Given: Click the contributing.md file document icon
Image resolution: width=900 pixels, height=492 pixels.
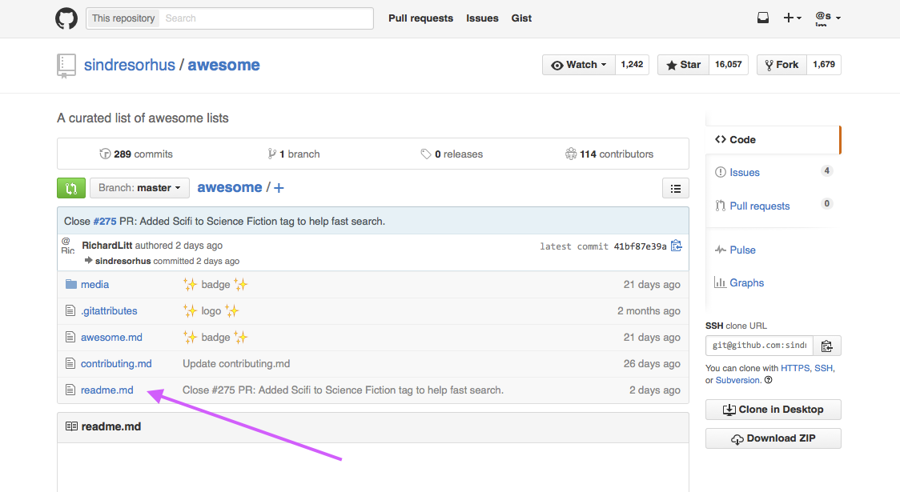Looking at the screenshot, I should click(x=70, y=363).
